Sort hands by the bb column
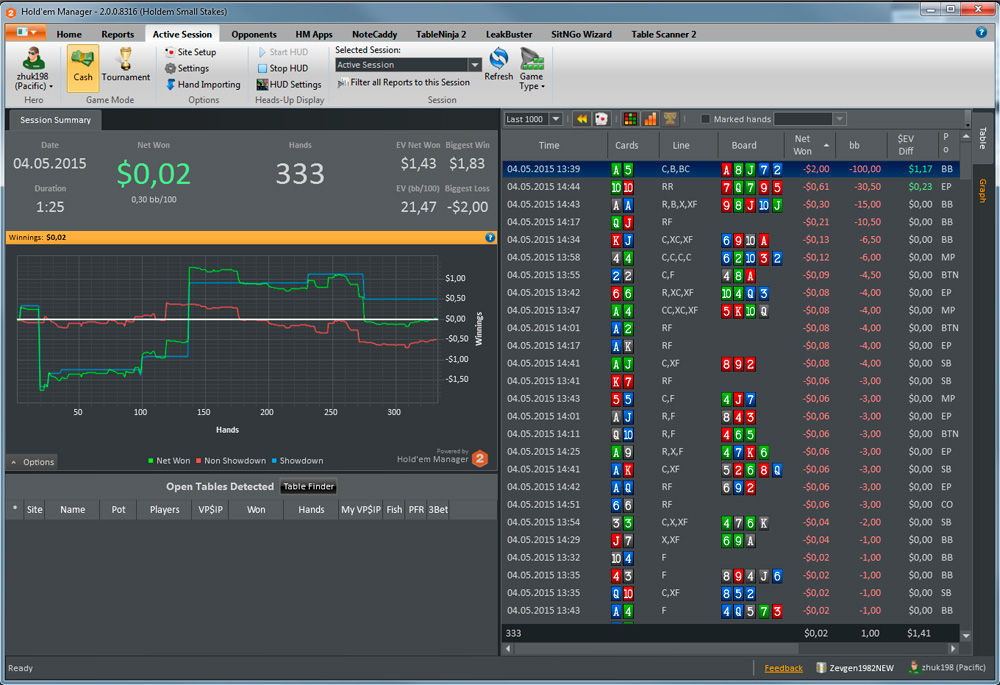The width and height of the screenshot is (1000, 685). point(860,145)
